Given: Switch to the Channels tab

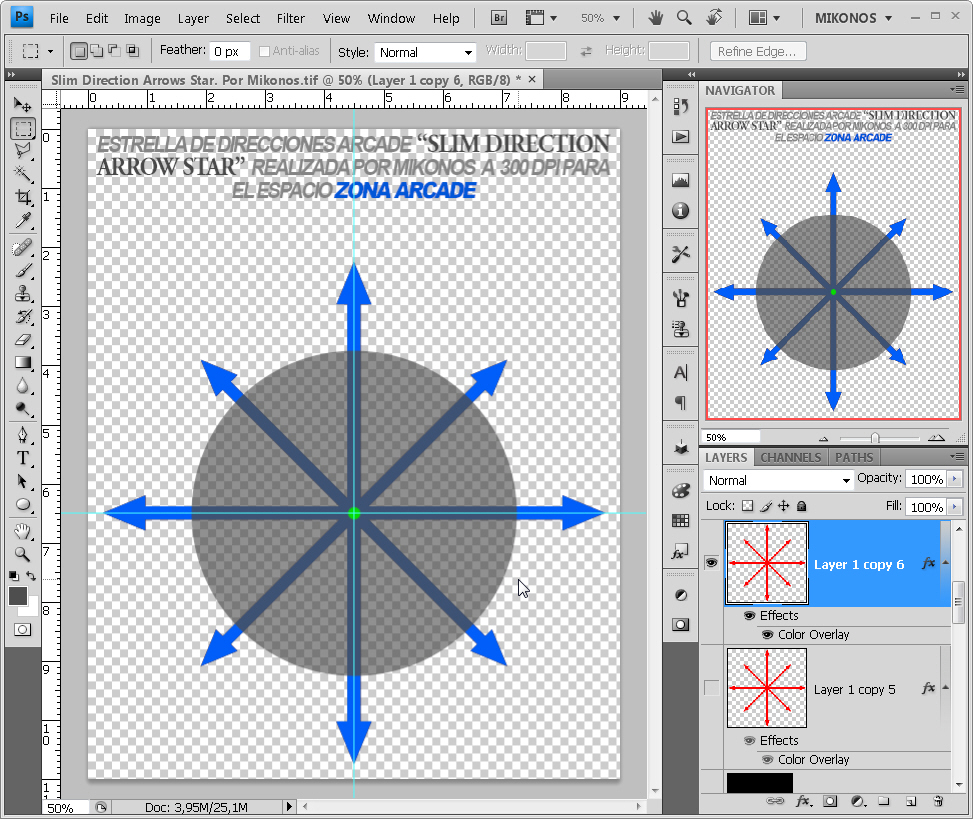Looking at the screenshot, I should 791,457.
